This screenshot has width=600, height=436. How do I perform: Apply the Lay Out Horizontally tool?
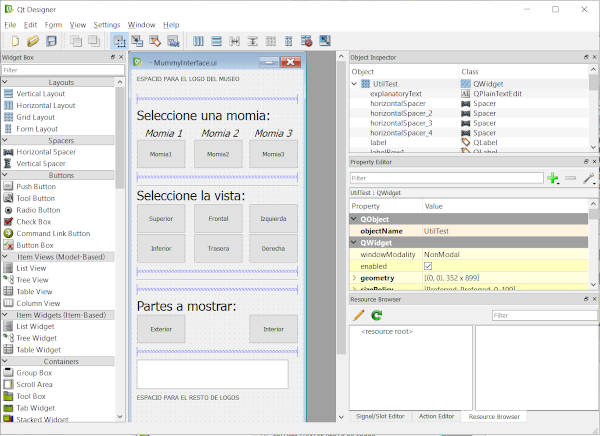(197, 40)
